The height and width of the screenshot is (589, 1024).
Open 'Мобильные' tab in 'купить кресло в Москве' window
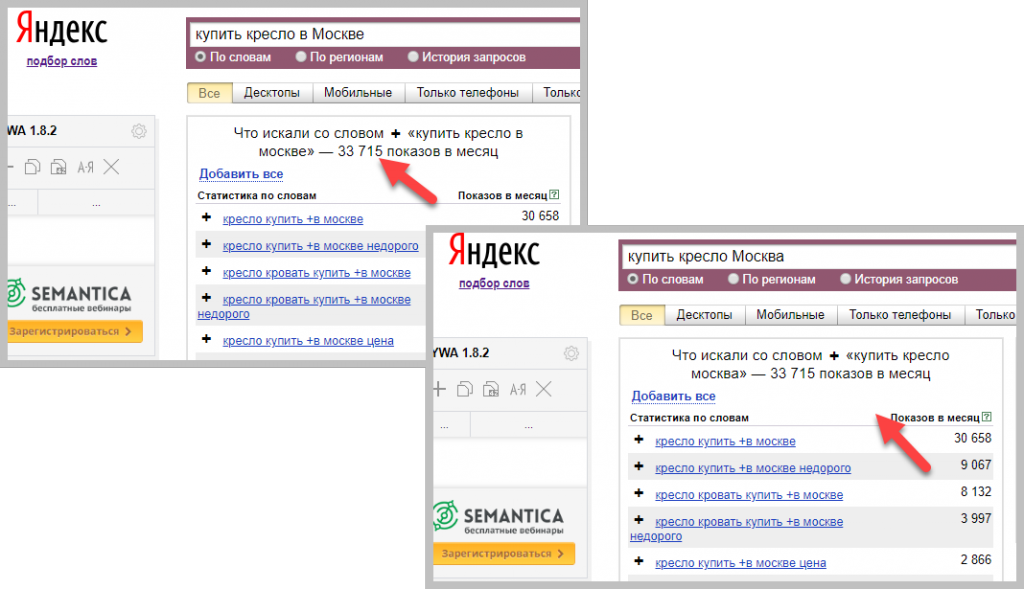coord(358,93)
